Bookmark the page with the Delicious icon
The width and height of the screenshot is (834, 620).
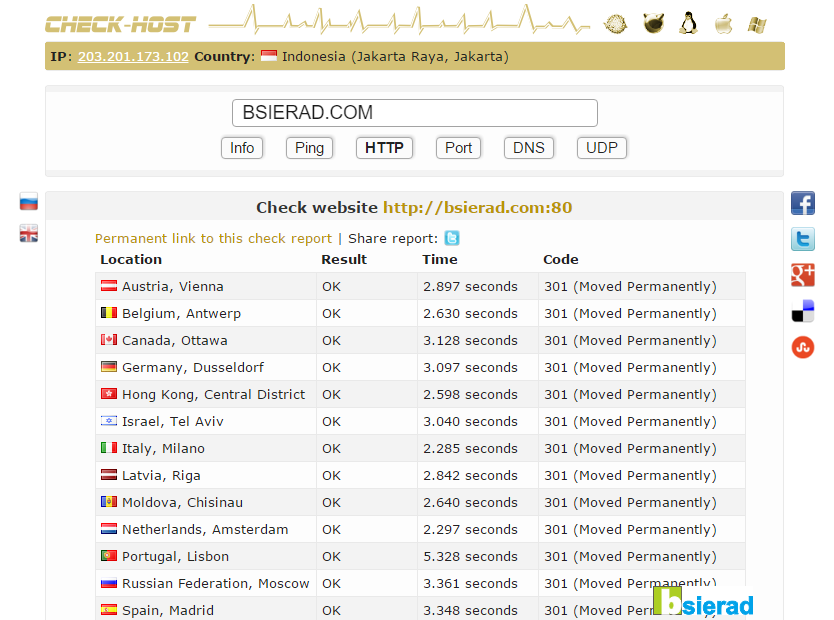coord(803,311)
